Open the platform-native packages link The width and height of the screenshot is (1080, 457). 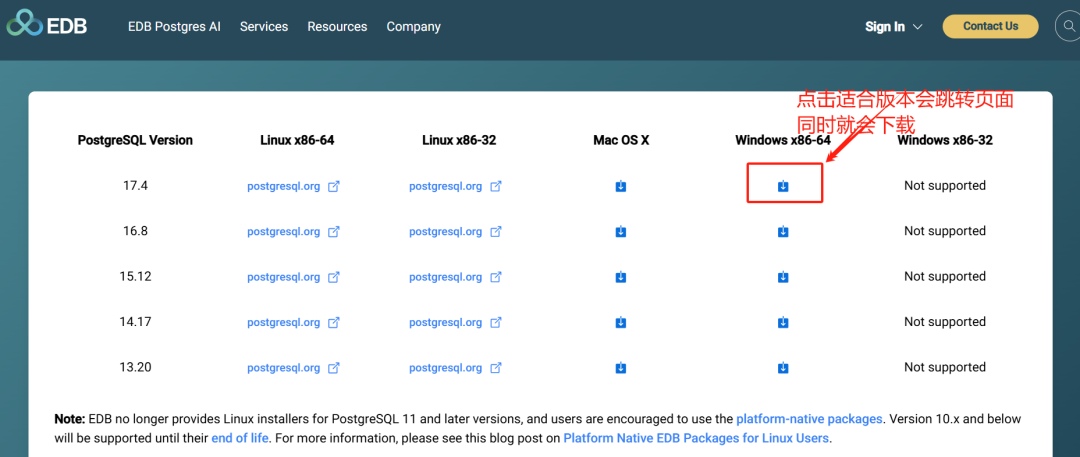click(x=809, y=419)
